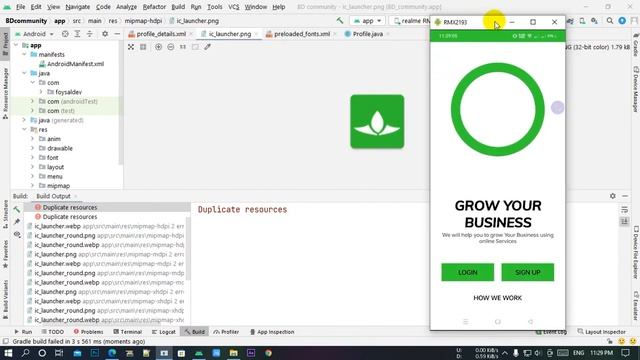Click Expand All in project panel
Viewport: 640px width, 360px height.
[x=77, y=34]
